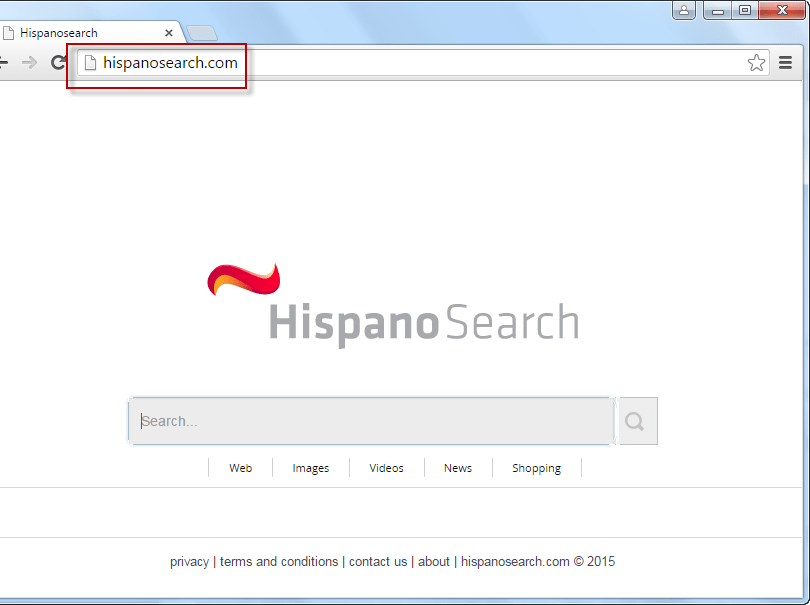Choose the Videos search category
810x605 pixels.
386,468
